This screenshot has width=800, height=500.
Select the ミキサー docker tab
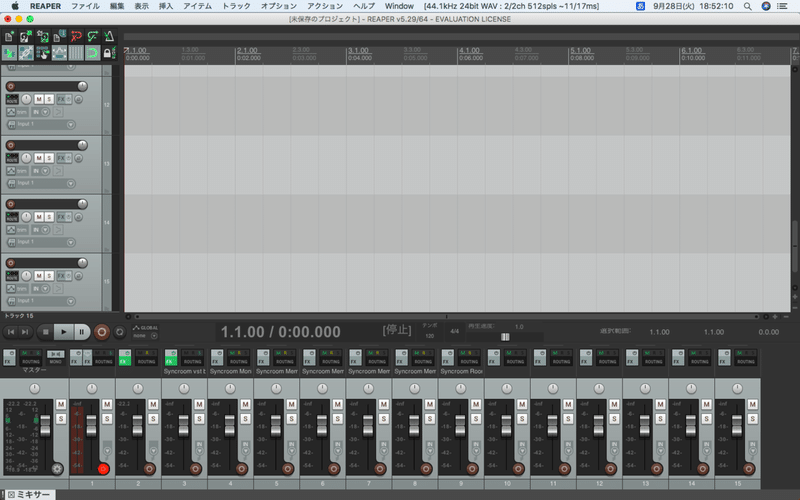point(30,495)
